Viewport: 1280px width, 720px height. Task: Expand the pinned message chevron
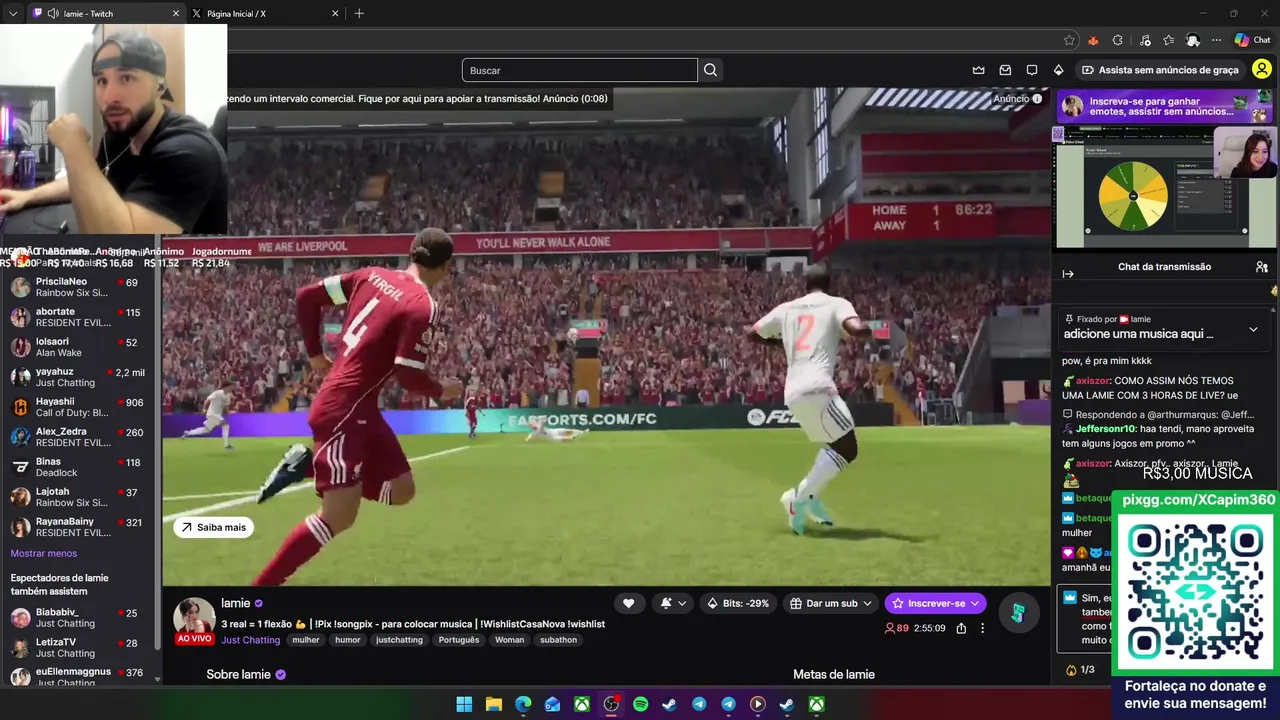coord(1253,329)
